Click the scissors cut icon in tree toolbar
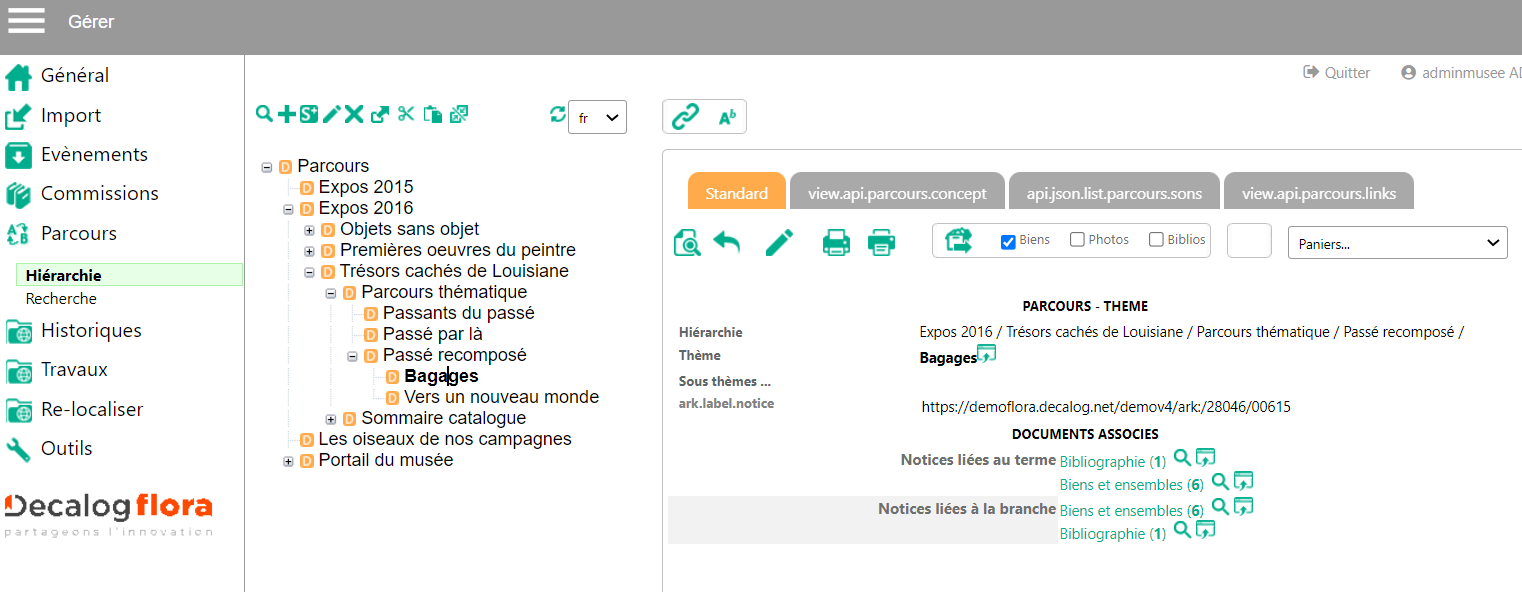Viewport: 1522px width, 592px height. [x=405, y=114]
